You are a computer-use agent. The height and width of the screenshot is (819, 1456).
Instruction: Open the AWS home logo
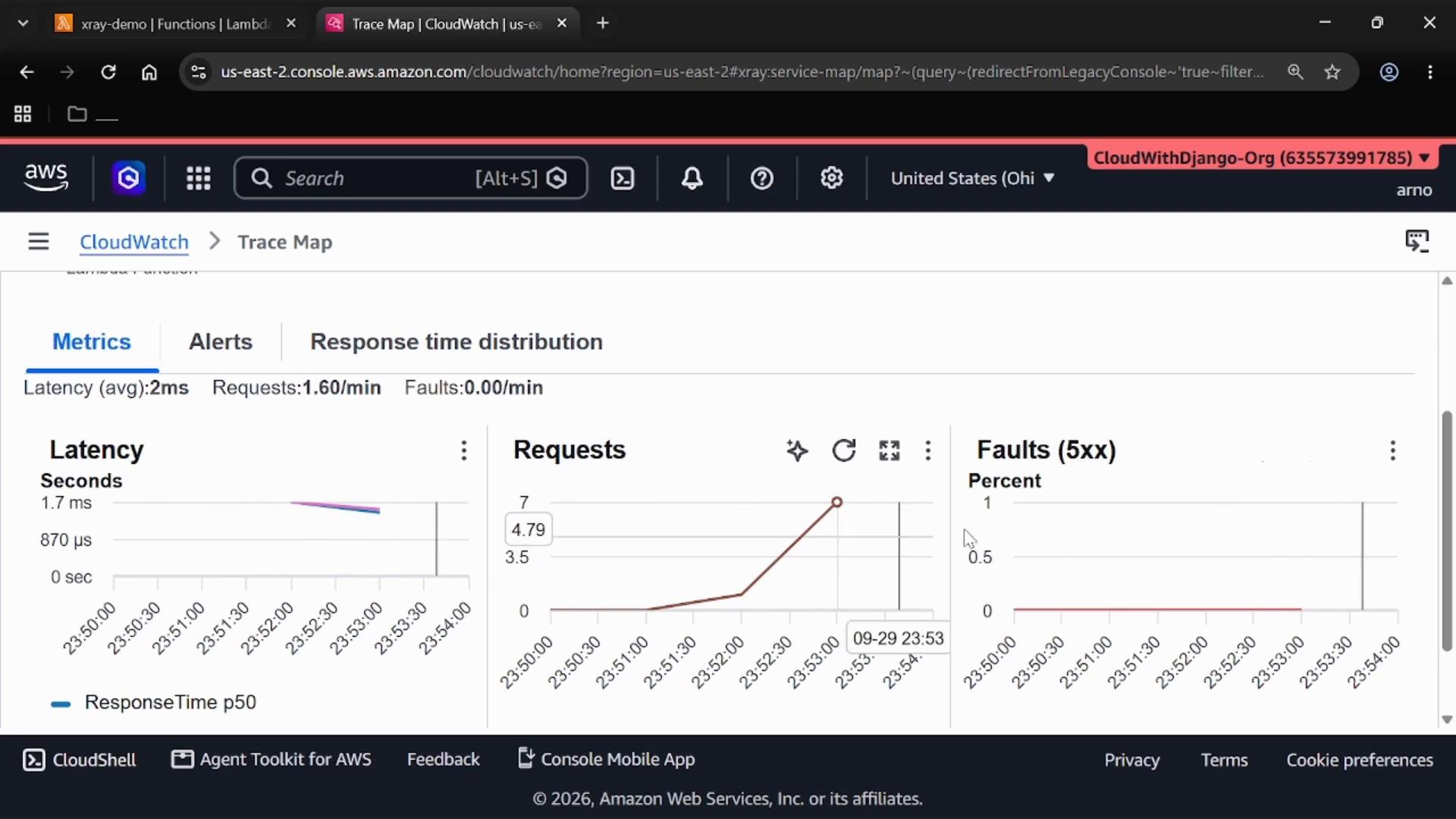coord(46,177)
